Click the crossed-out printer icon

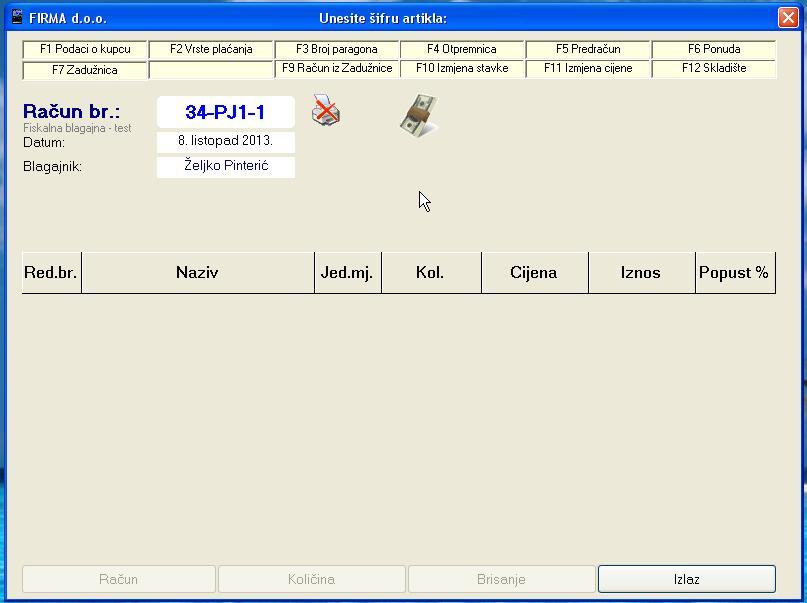(326, 111)
